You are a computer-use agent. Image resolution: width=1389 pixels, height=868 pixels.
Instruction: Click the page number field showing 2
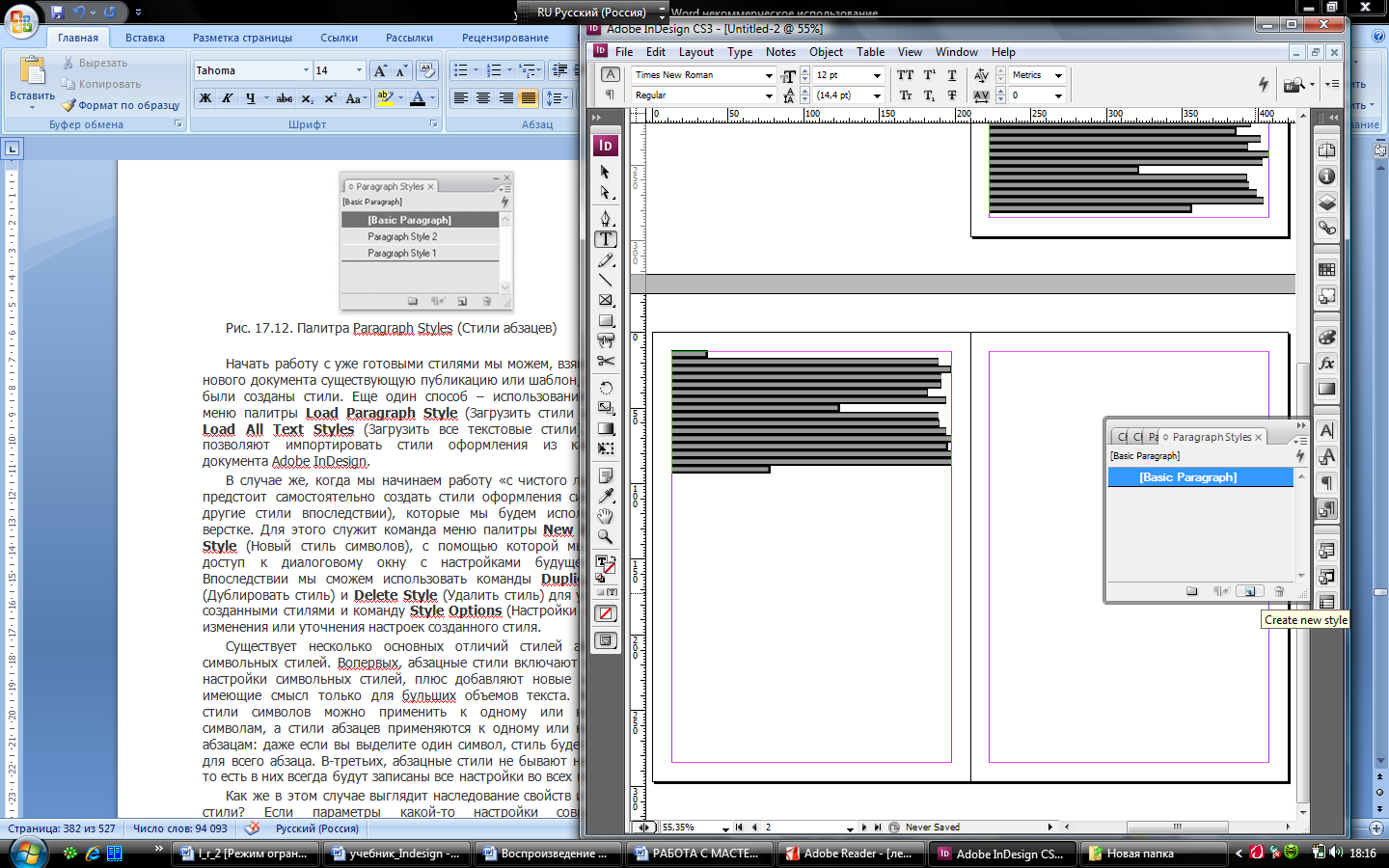(803, 827)
